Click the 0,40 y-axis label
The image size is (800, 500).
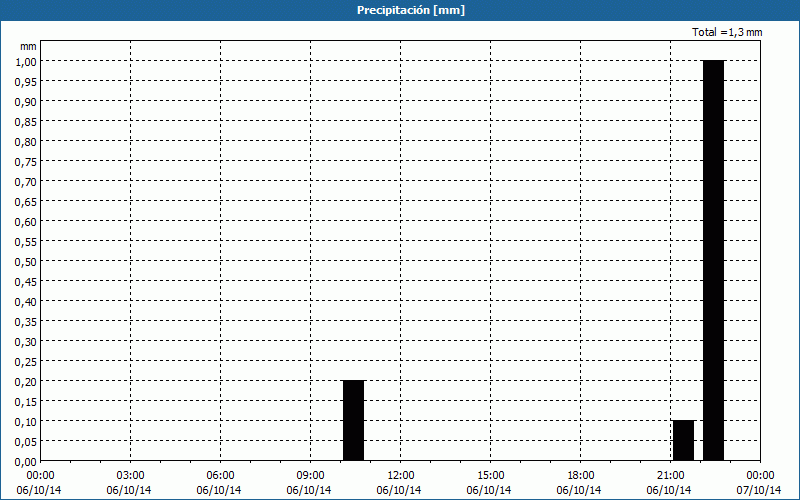(x=26, y=302)
